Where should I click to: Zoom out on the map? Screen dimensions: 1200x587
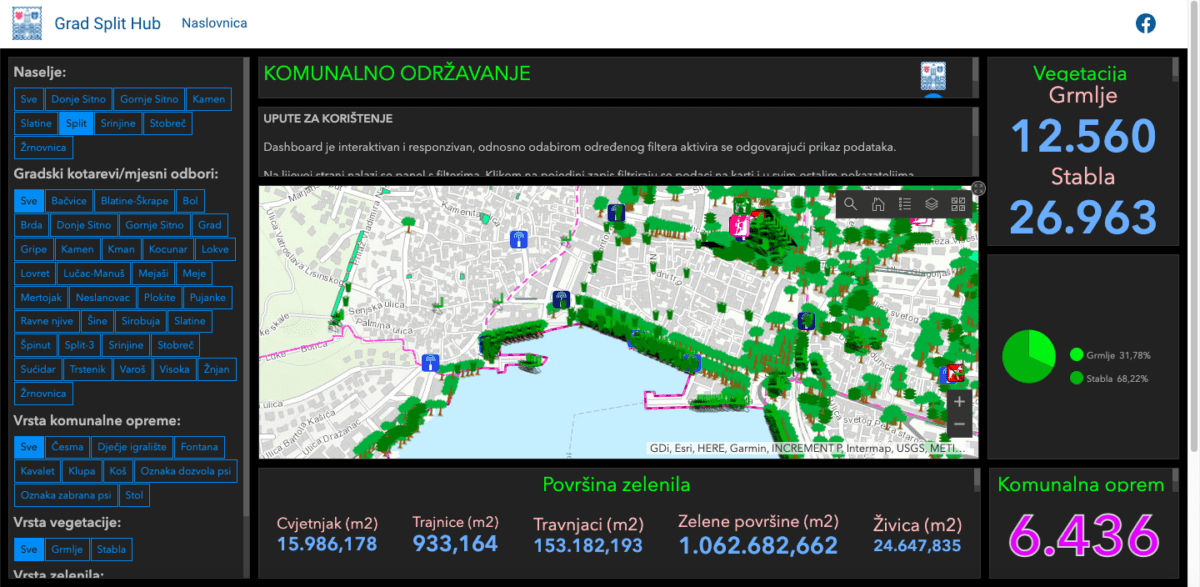pos(959,425)
